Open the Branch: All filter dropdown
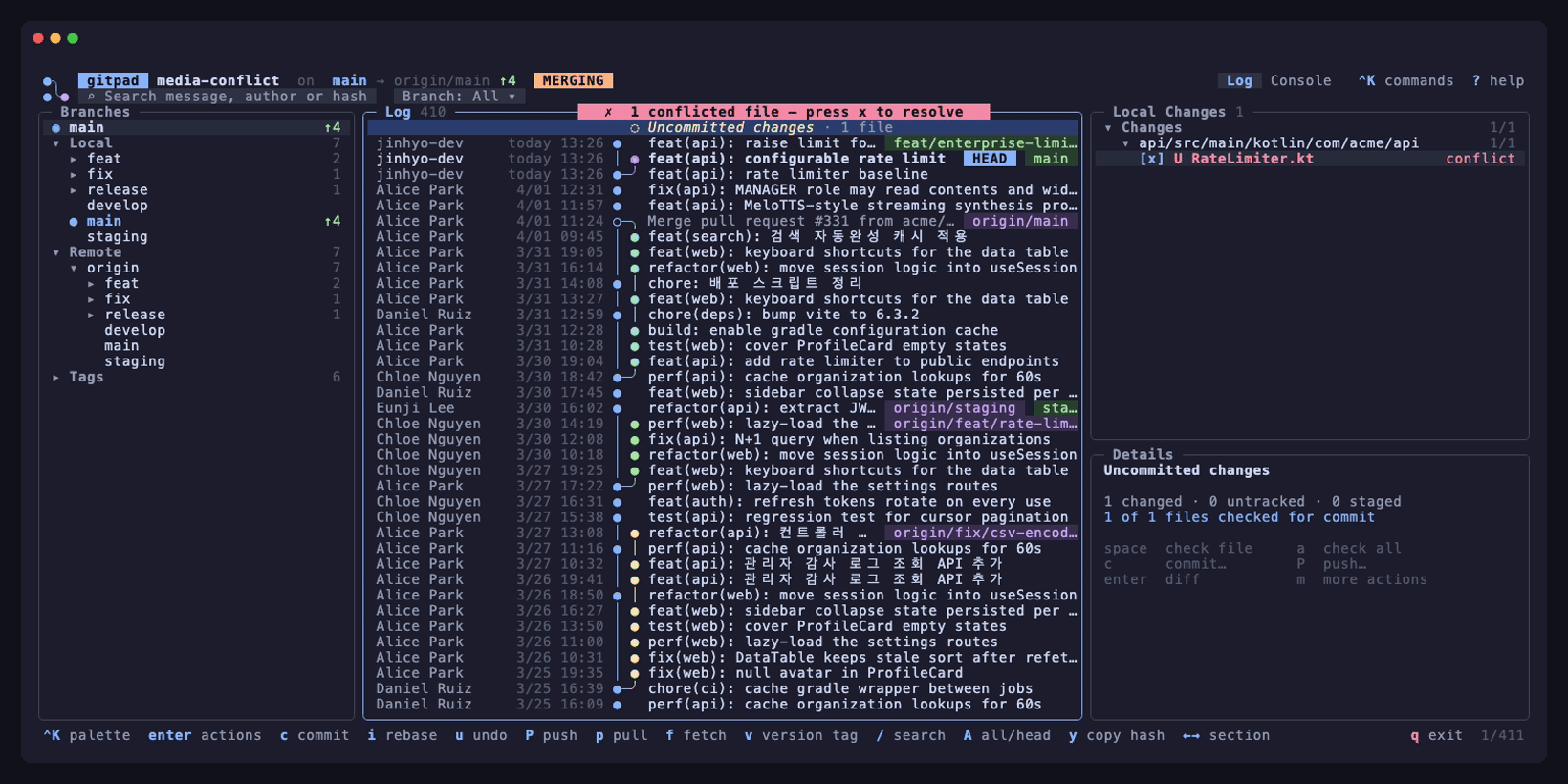This screenshot has height=784, width=1568. tap(459, 97)
